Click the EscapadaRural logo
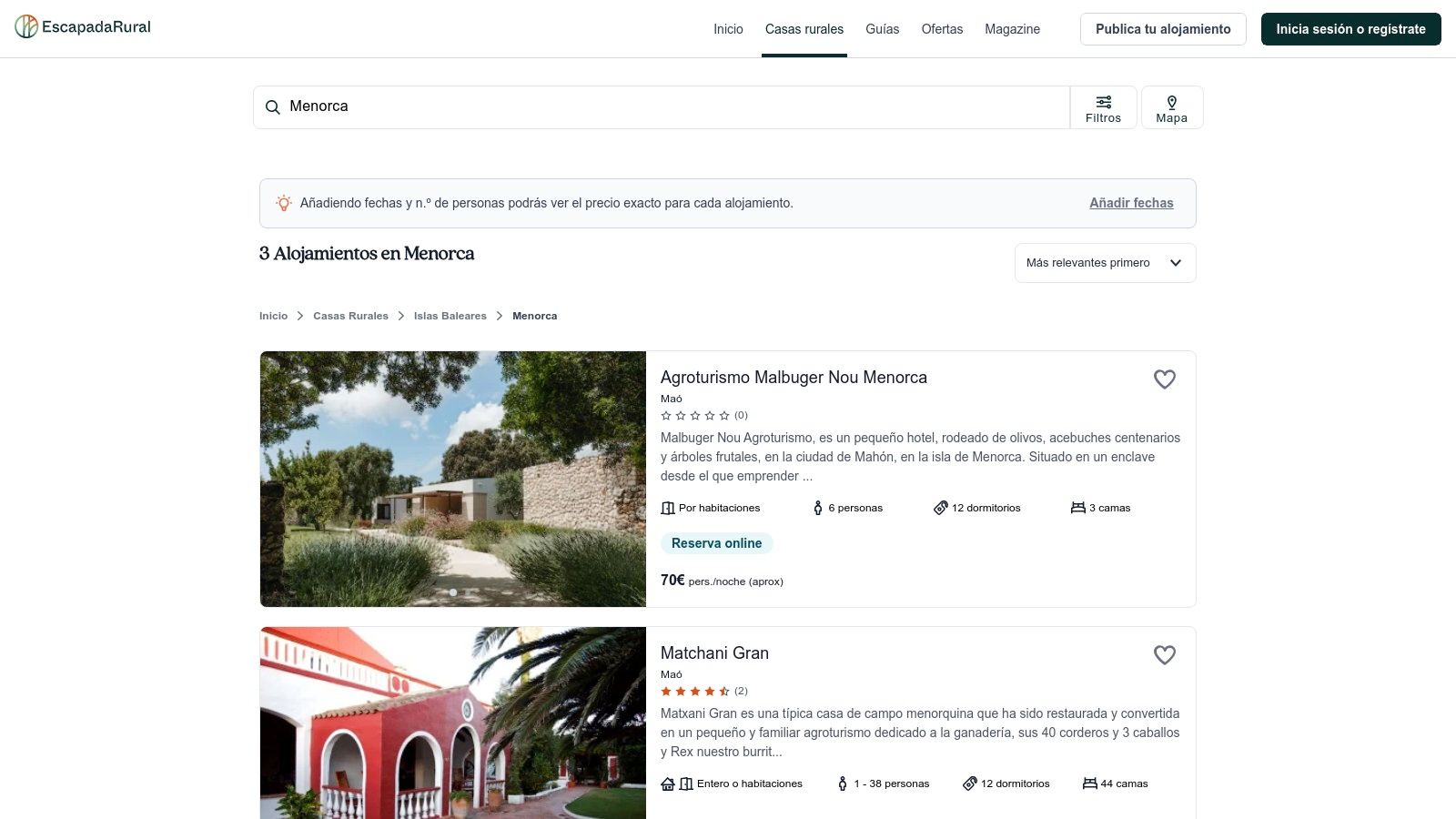The image size is (1456, 819). coord(82,27)
